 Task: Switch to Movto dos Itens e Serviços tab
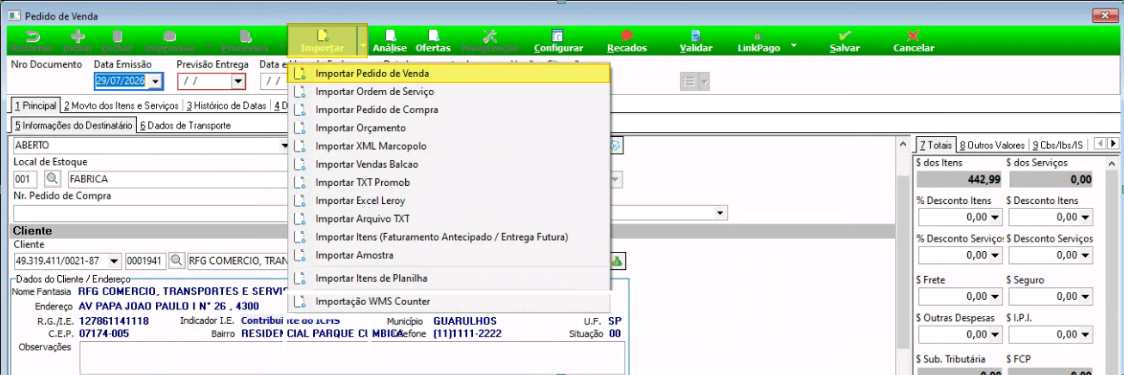click(121, 106)
